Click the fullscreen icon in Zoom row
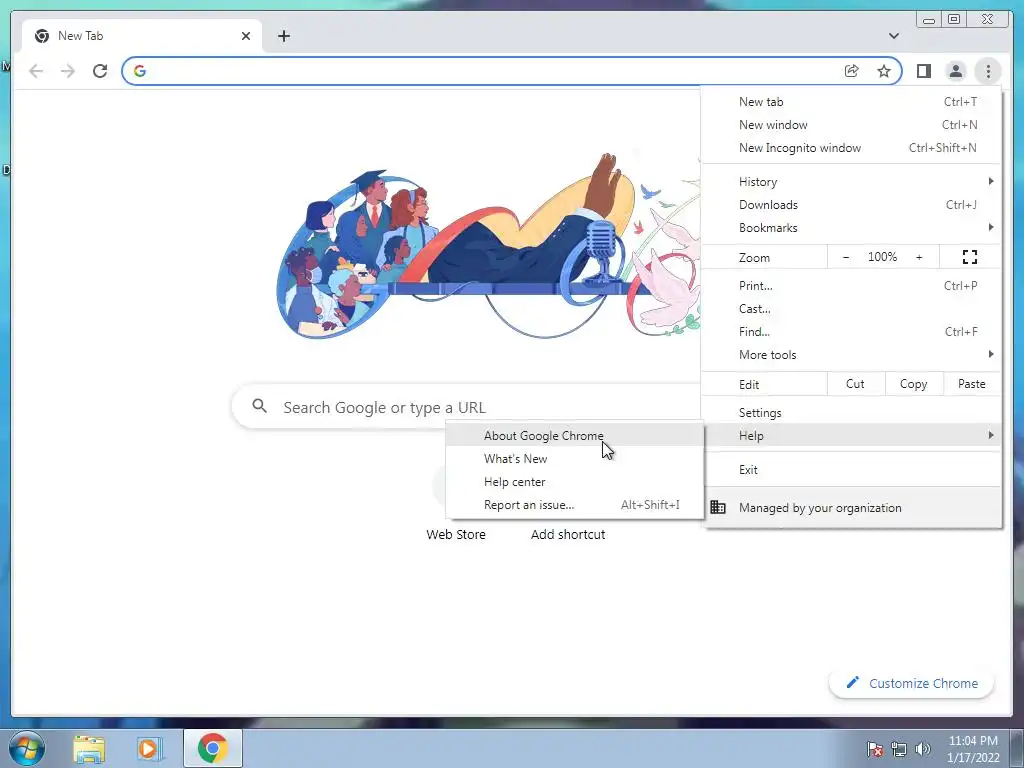1024x768 pixels. pos(970,257)
